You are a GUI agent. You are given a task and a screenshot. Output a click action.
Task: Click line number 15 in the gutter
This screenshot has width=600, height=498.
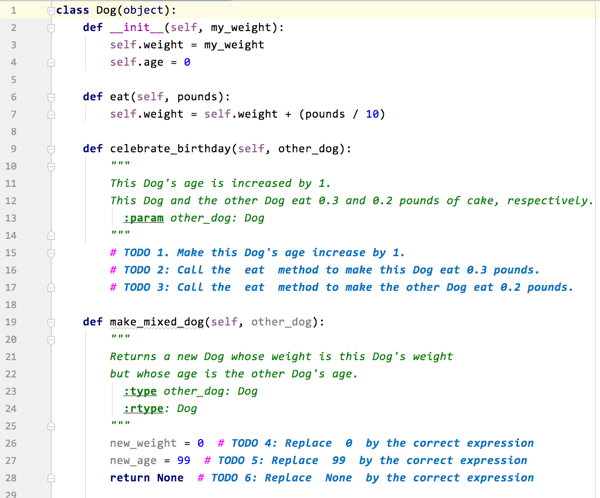pos(12,253)
